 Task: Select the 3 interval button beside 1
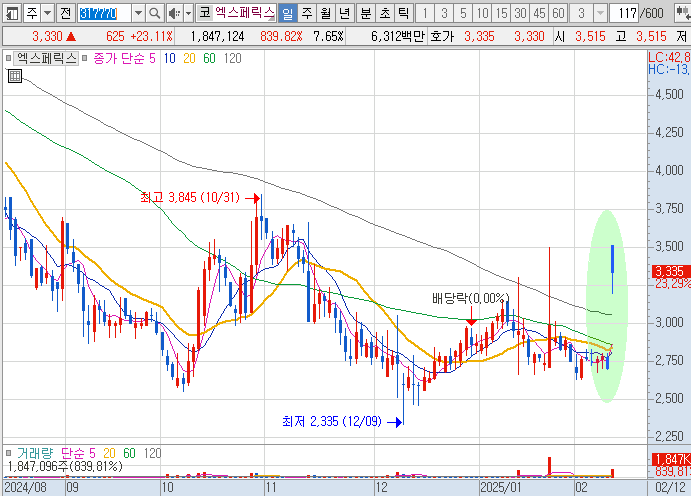tap(444, 13)
